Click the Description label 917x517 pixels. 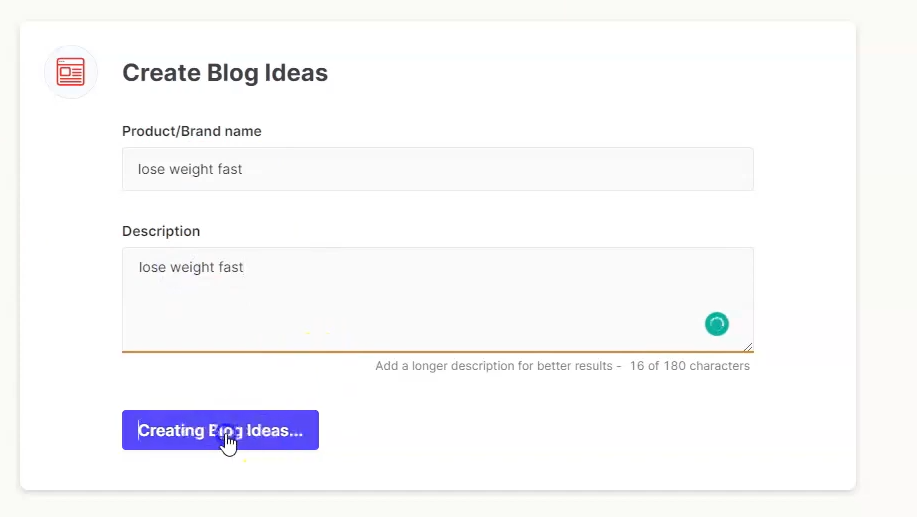click(x=161, y=231)
